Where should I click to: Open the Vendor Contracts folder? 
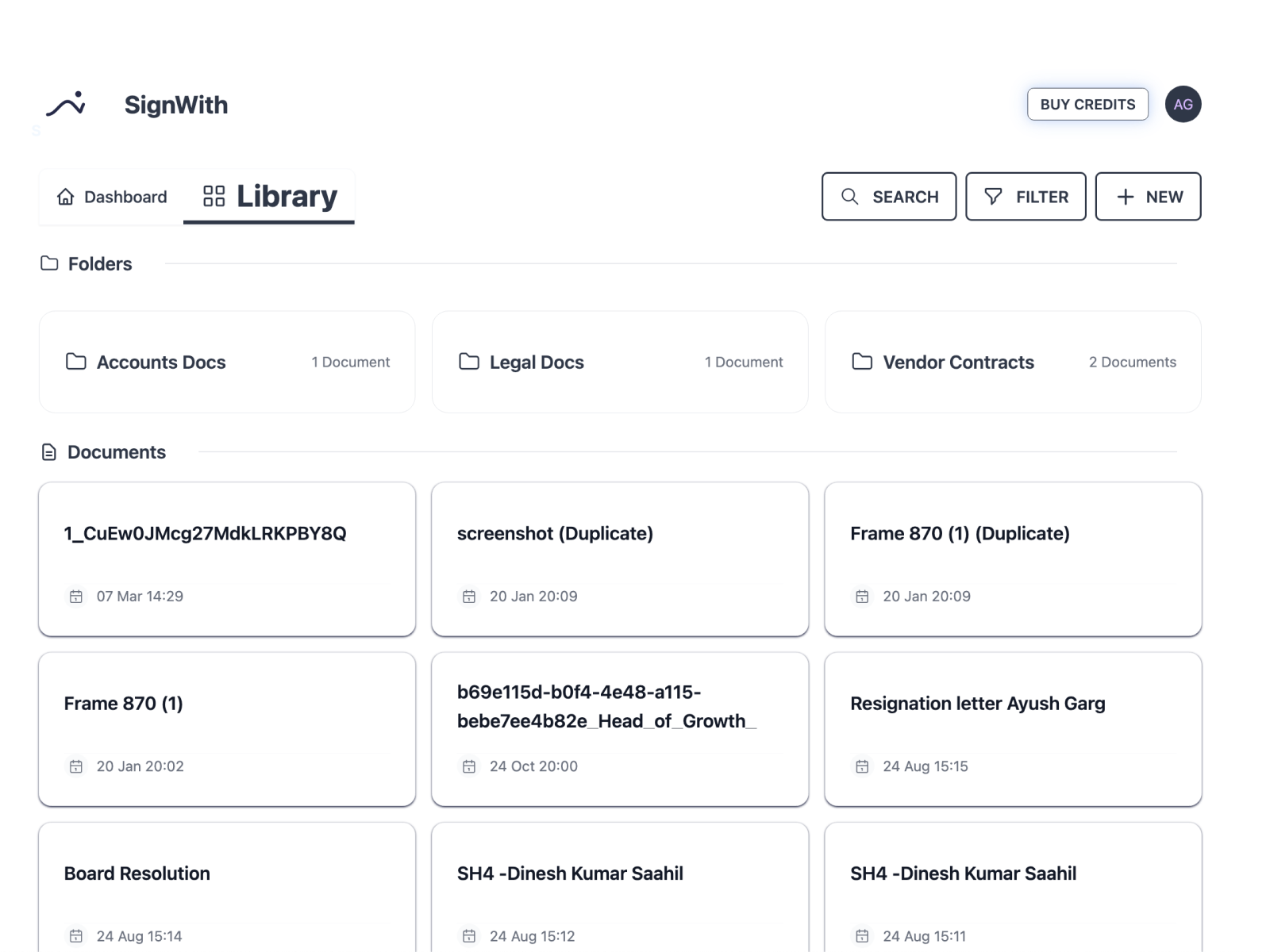pyautogui.click(x=1012, y=362)
